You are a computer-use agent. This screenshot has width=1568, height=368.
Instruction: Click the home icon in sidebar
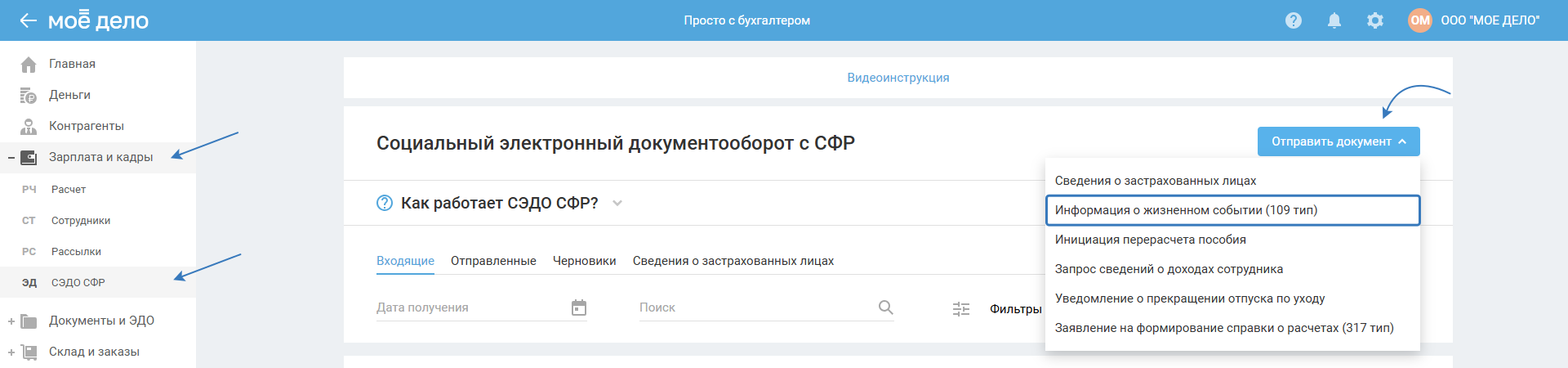click(29, 64)
